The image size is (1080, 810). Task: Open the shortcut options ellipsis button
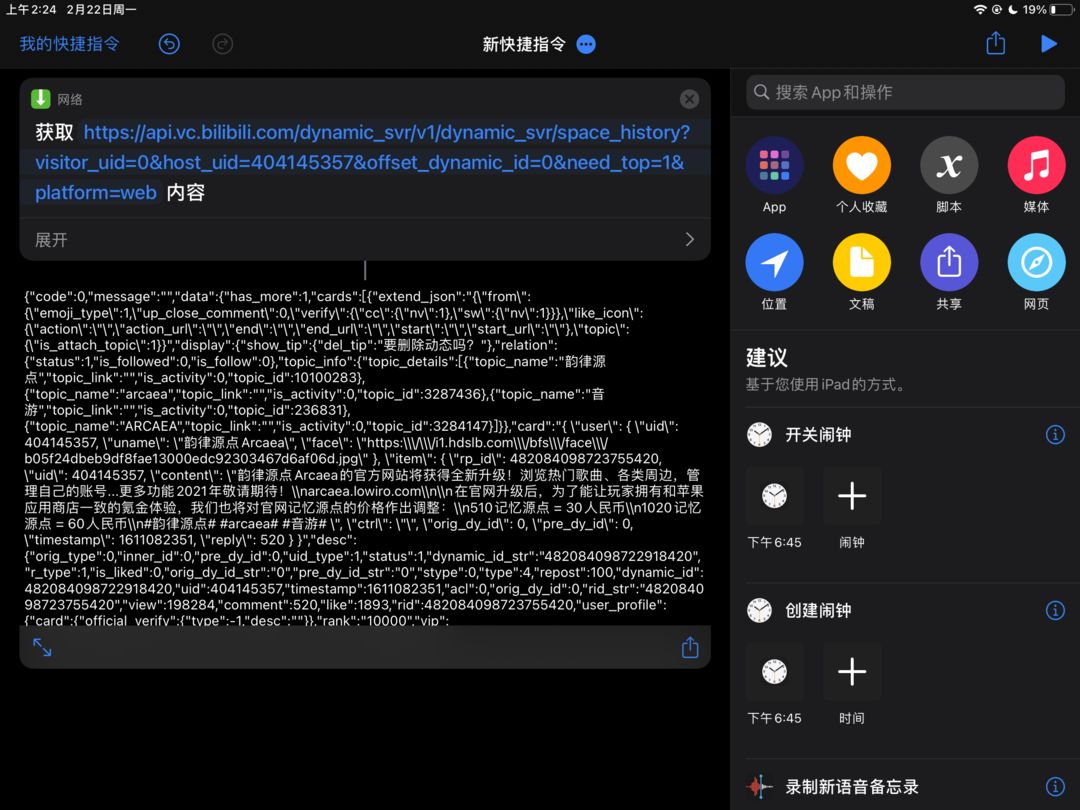(586, 44)
